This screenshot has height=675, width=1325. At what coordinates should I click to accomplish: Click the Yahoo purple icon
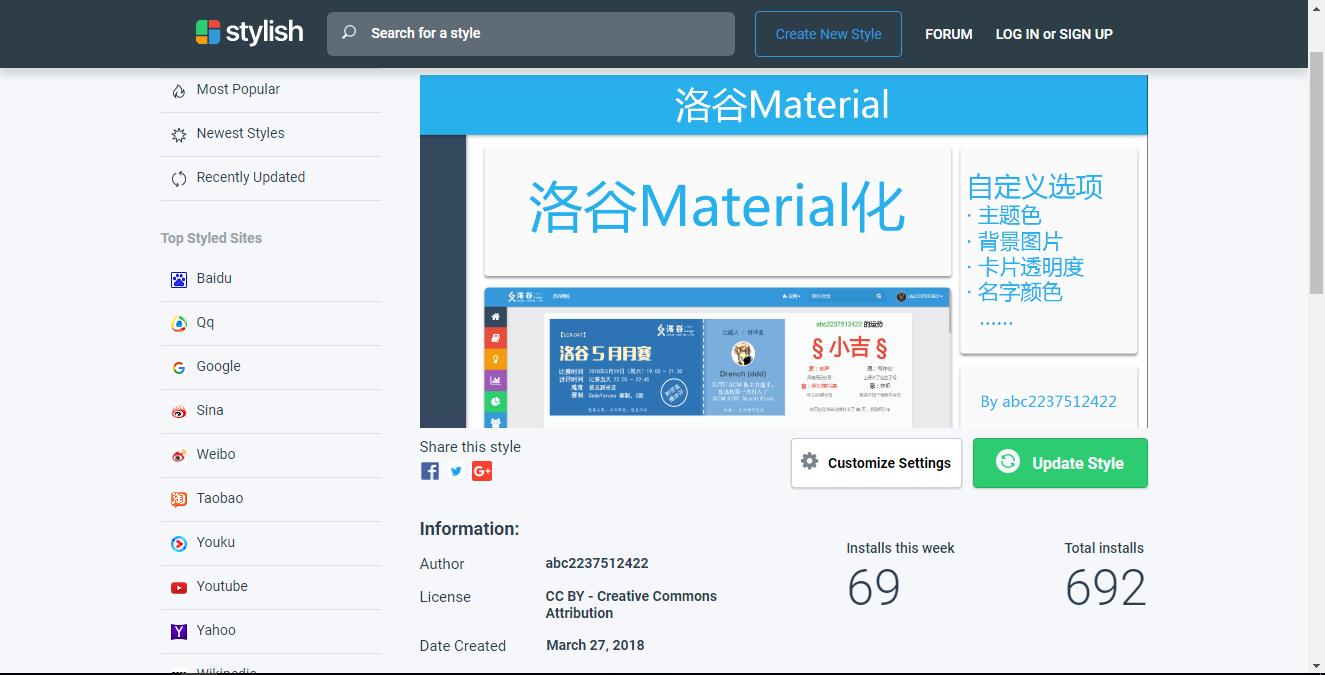tap(179, 632)
